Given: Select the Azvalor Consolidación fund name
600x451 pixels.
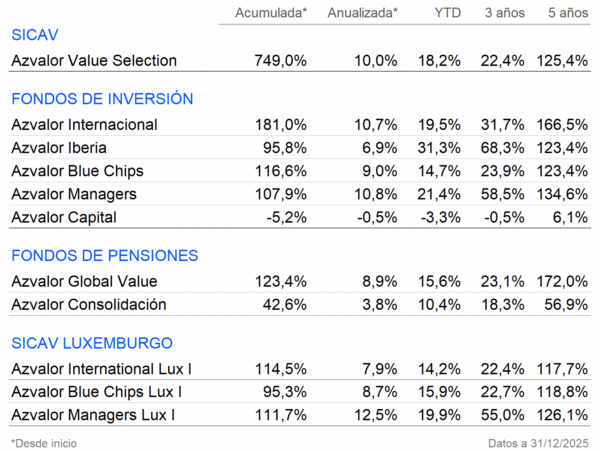Looking at the screenshot, I should (x=88, y=304).
